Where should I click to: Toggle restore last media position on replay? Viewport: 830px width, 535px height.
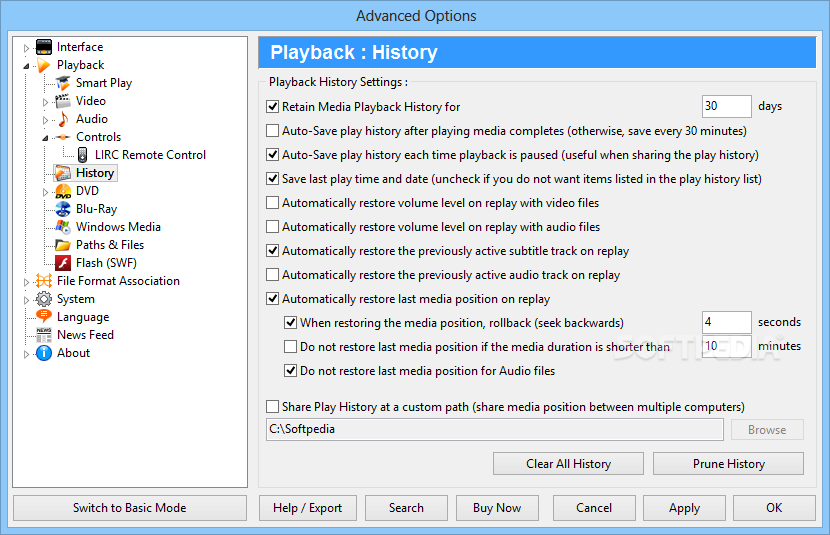pos(272,299)
